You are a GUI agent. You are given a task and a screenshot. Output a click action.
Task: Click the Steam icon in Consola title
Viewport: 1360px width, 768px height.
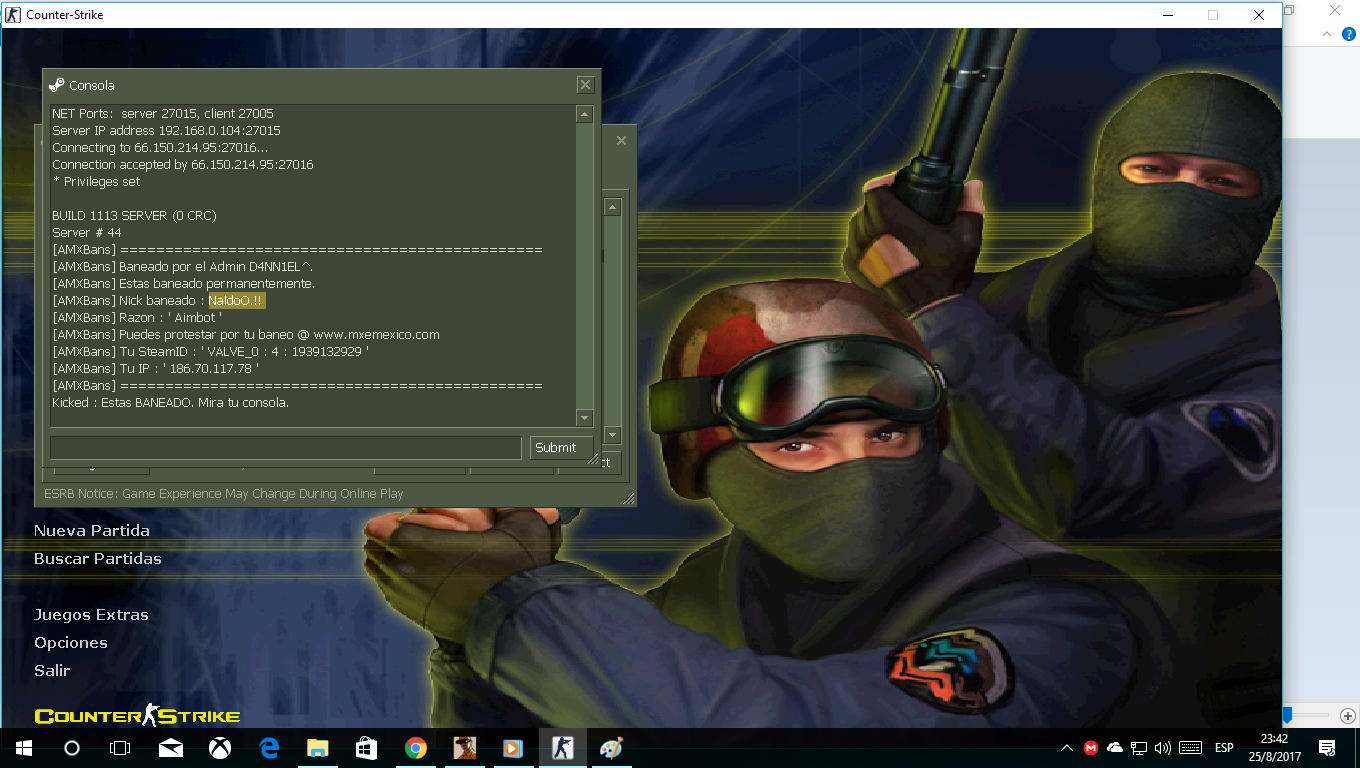[x=57, y=85]
